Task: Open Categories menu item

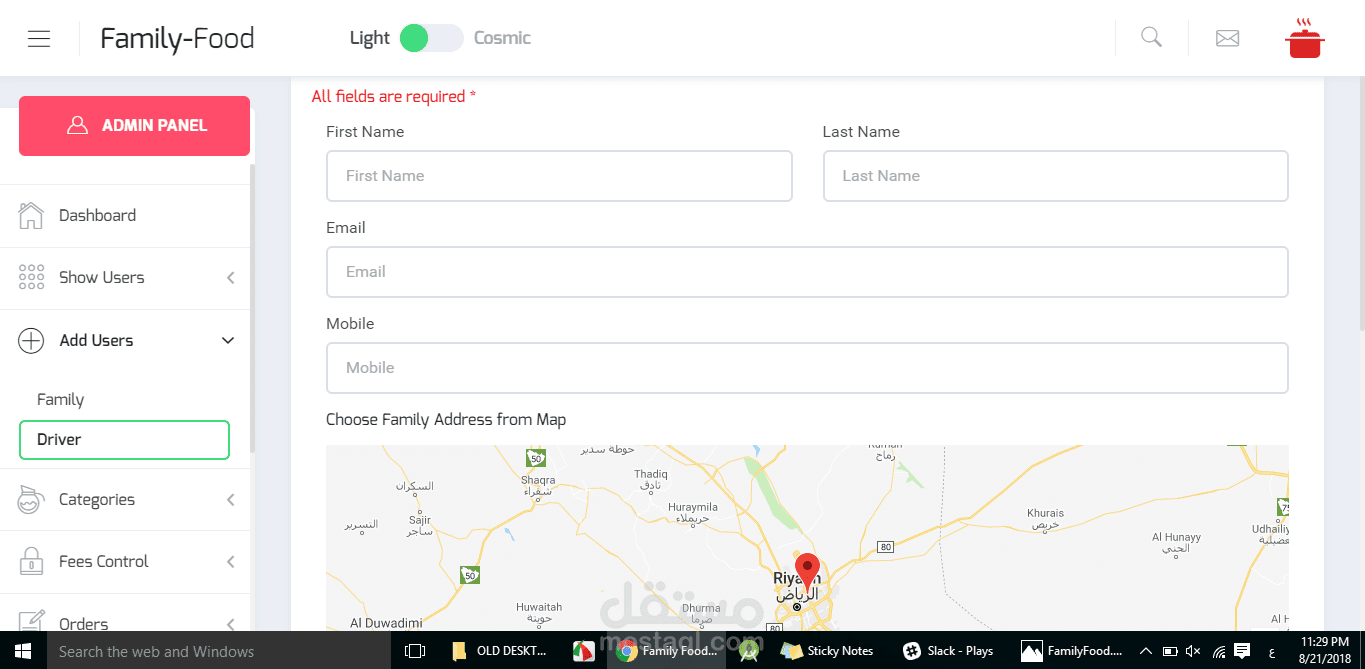Action: (x=125, y=500)
